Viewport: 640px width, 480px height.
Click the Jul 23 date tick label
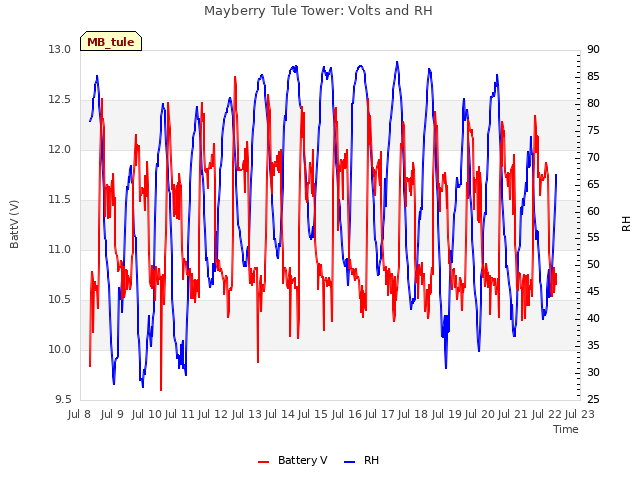[x=580, y=414]
